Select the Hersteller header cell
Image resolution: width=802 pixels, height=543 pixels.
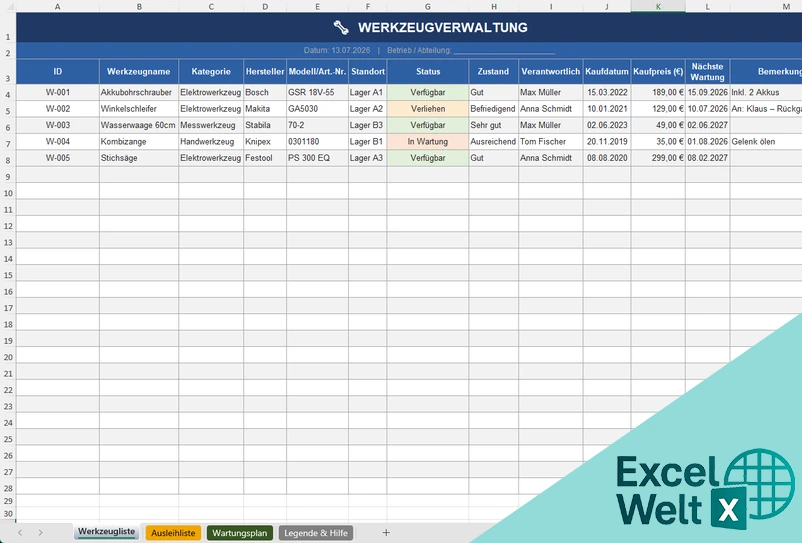click(265, 72)
